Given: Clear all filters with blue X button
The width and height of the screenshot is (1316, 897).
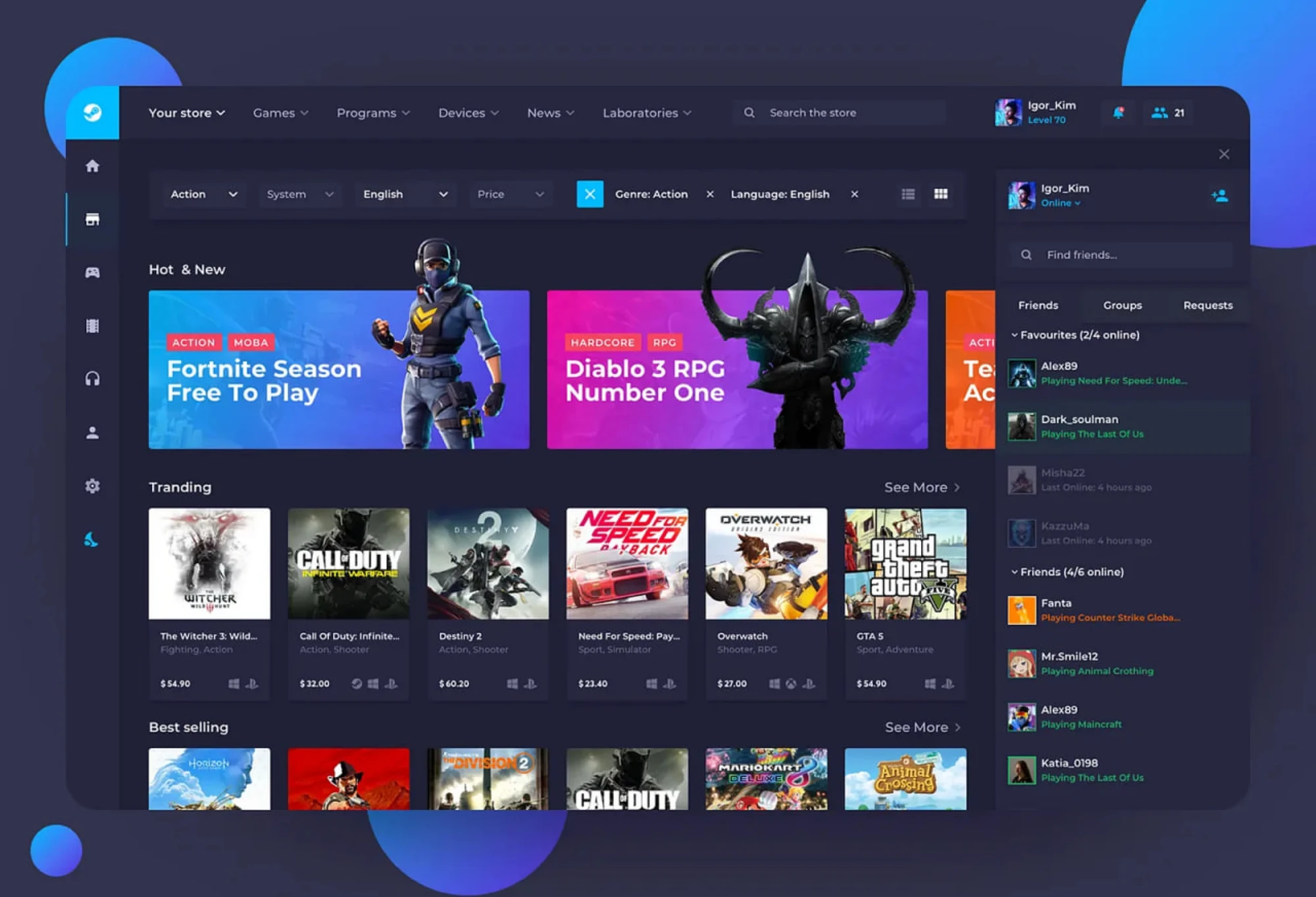Looking at the screenshot, I should 590,194.
